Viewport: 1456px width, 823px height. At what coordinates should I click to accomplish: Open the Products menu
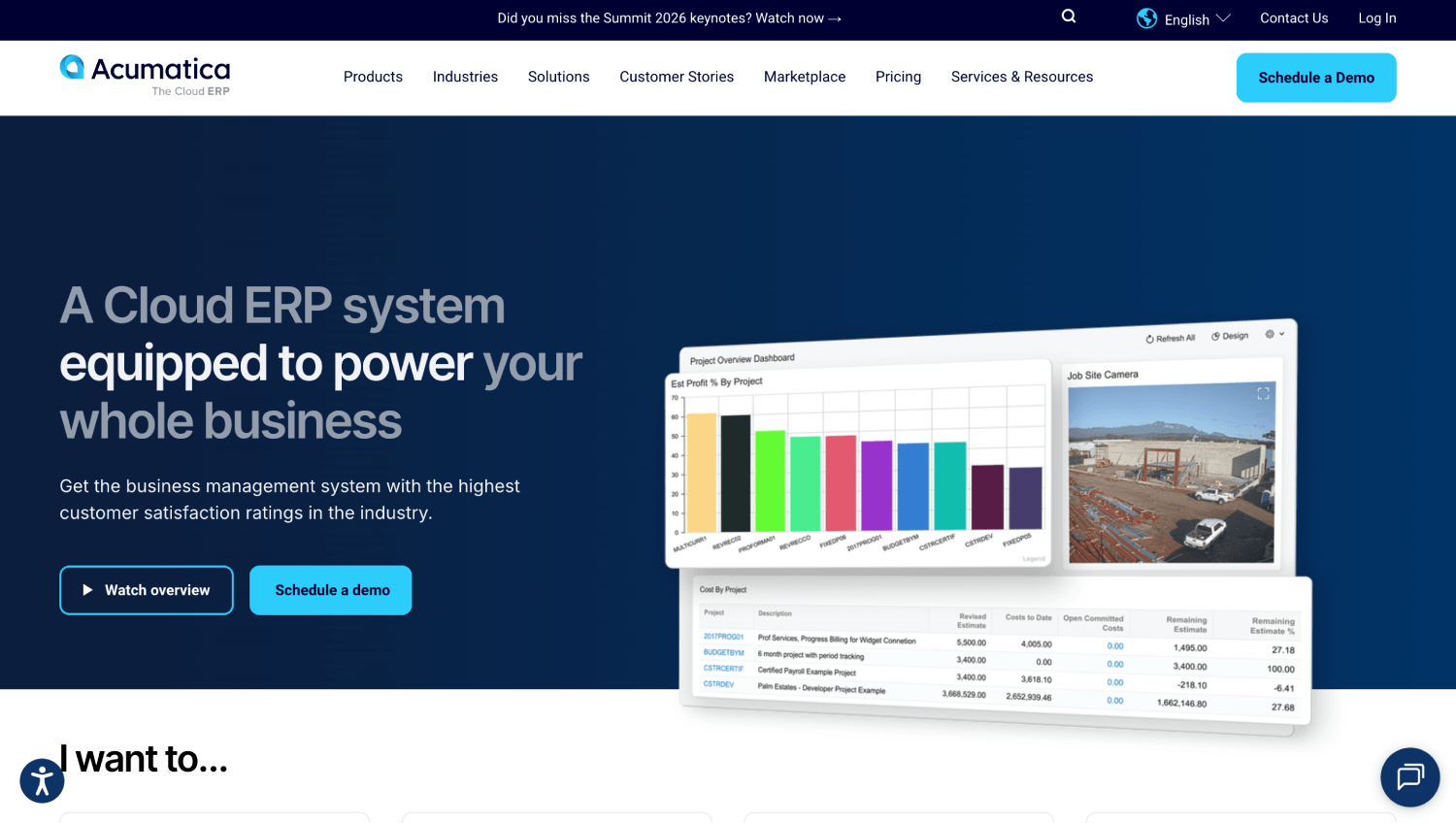click(x=373, y=77)
